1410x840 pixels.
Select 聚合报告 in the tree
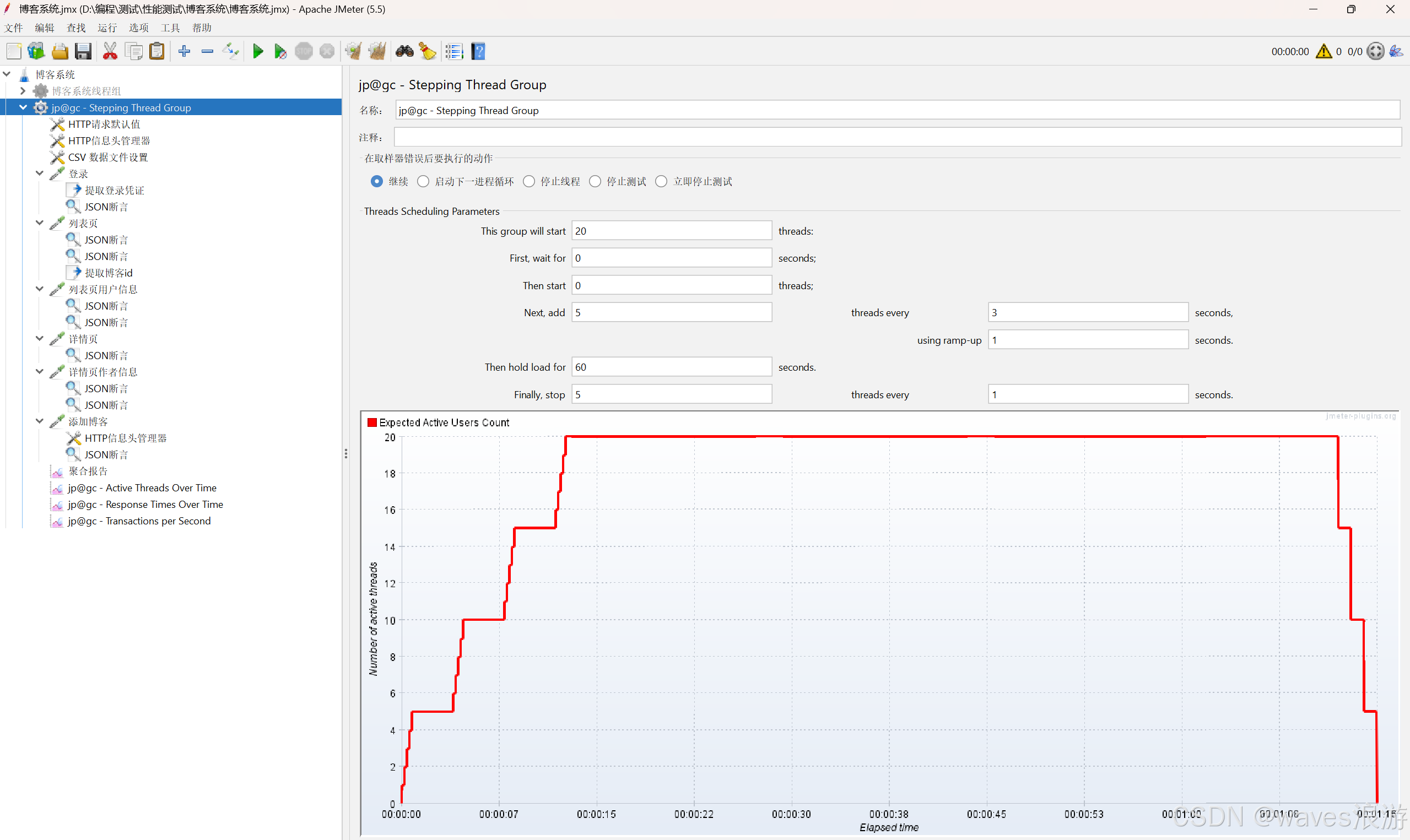[88, 471]
